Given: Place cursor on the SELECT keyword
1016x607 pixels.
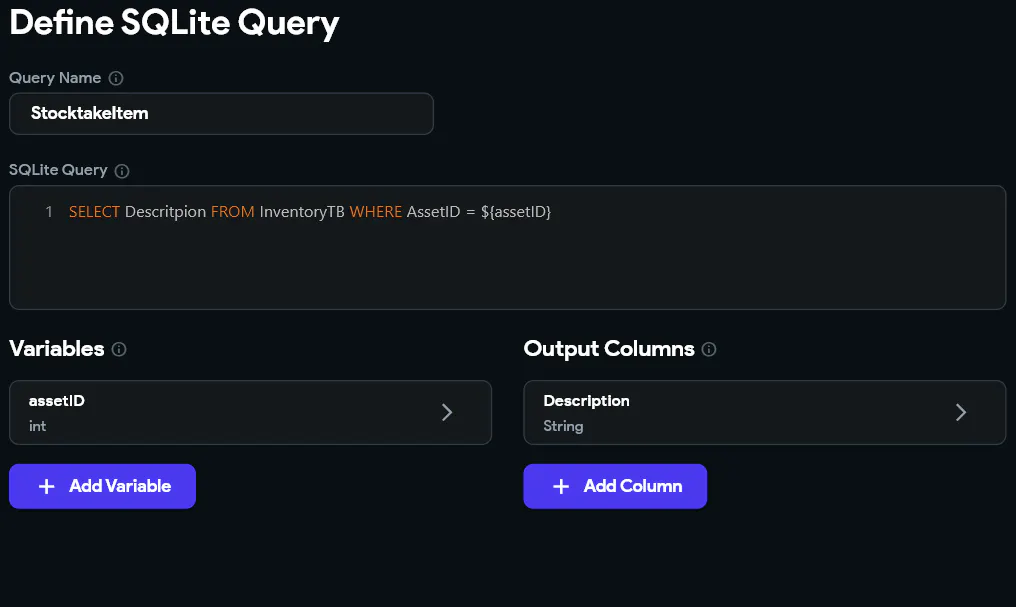Looking at the screenshot, I should pos(94,212).
